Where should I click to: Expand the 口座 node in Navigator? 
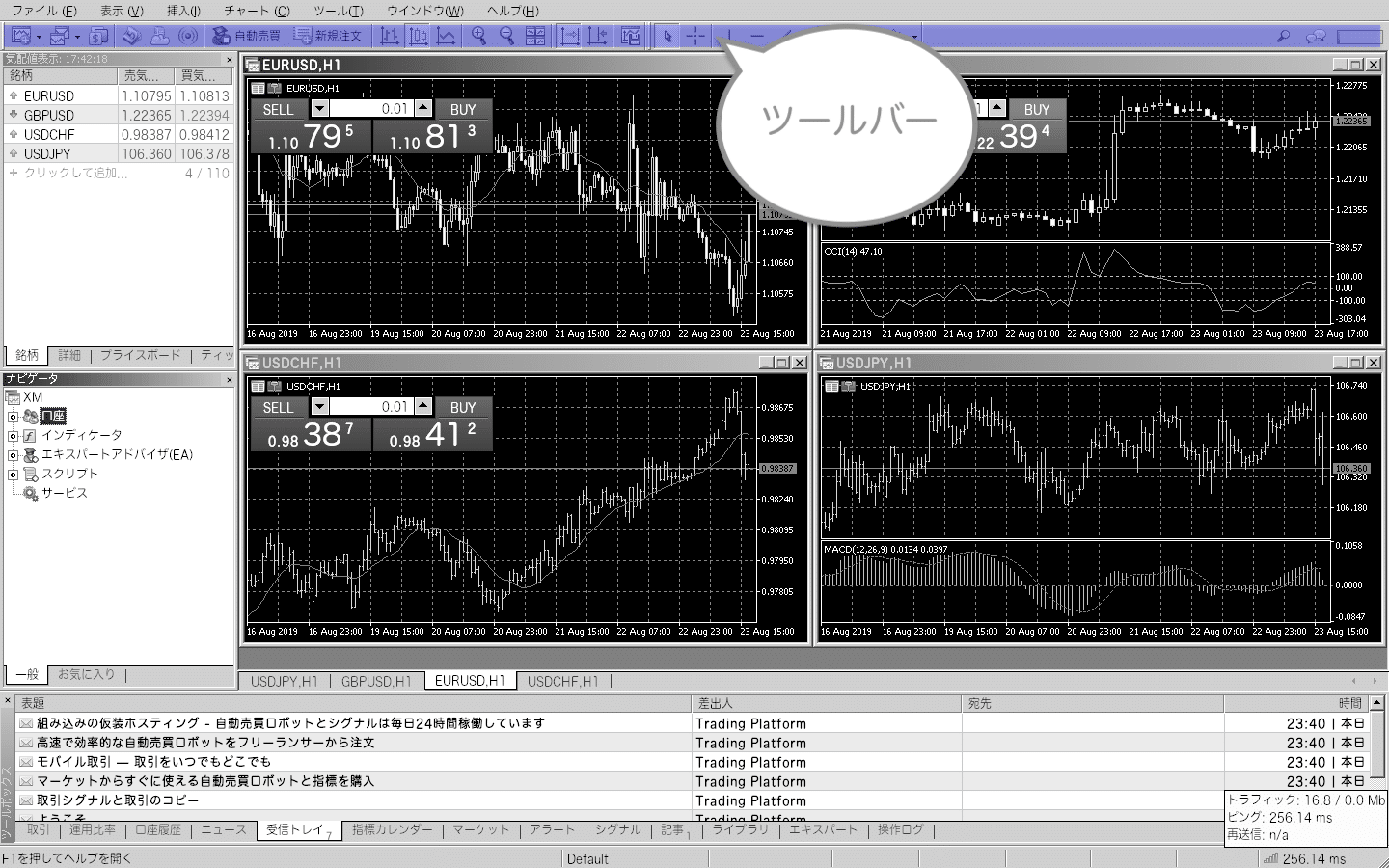(13, 417)
